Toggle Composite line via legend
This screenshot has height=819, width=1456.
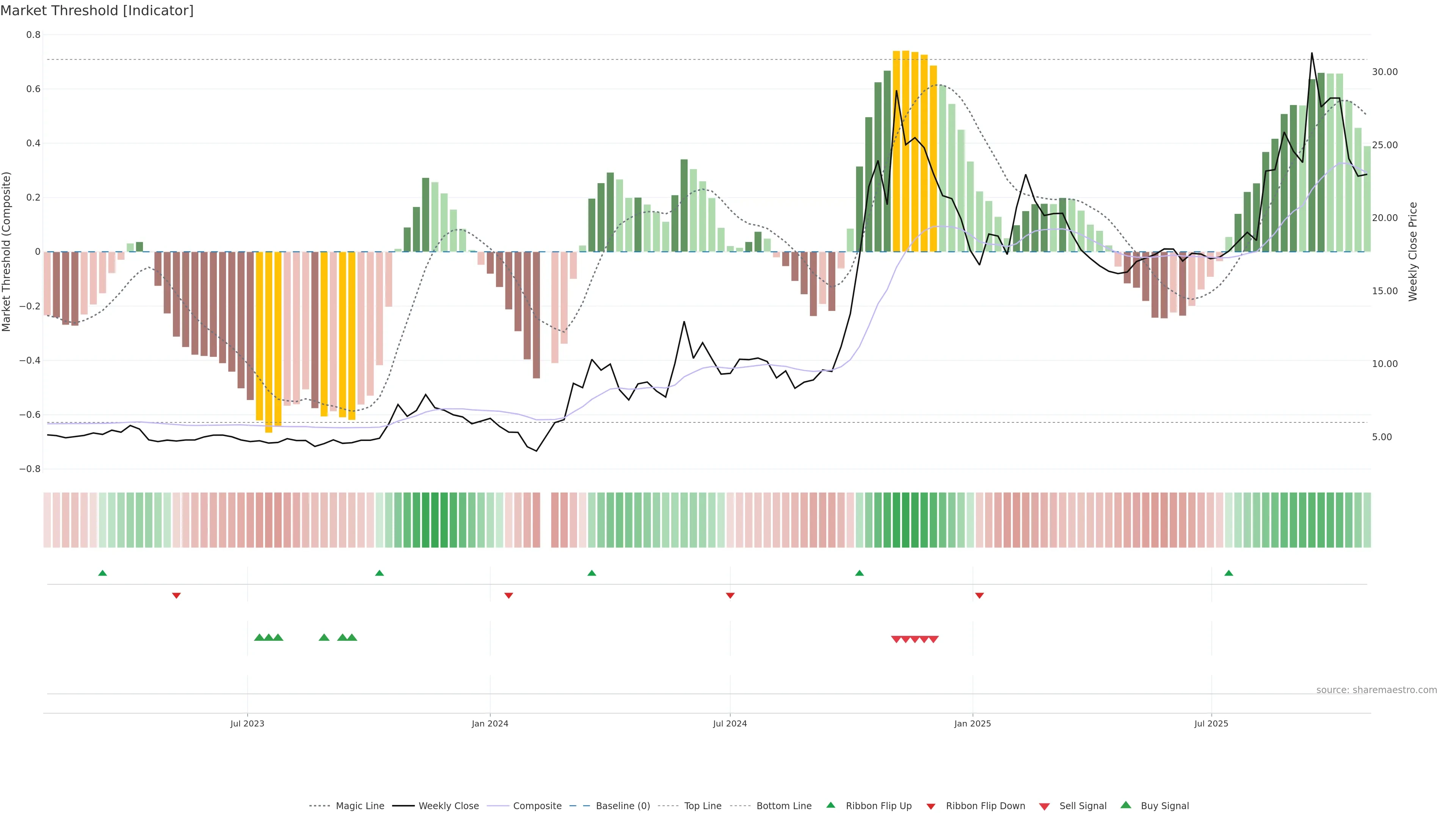(x=537, y=806)
